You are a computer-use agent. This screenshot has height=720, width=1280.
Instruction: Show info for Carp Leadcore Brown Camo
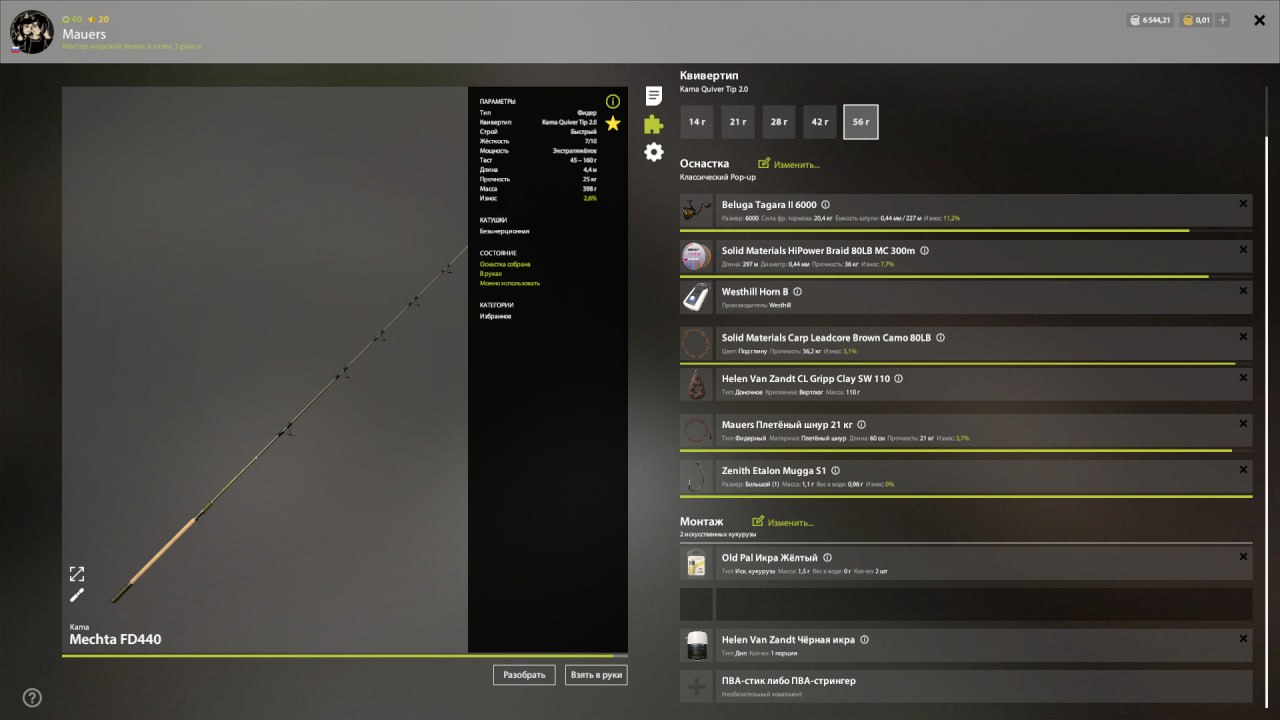(x=940, y=338)
